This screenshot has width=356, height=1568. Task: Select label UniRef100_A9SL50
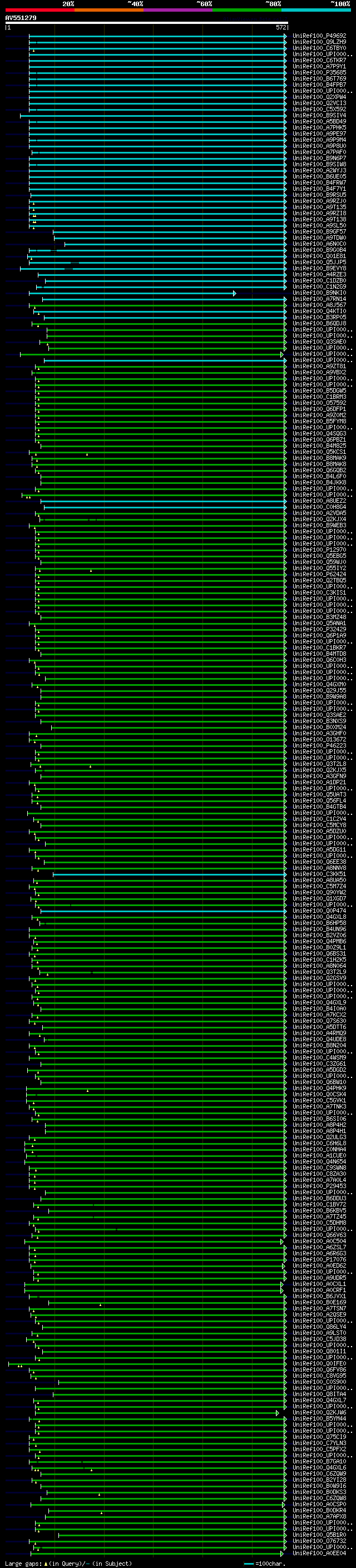319,225
